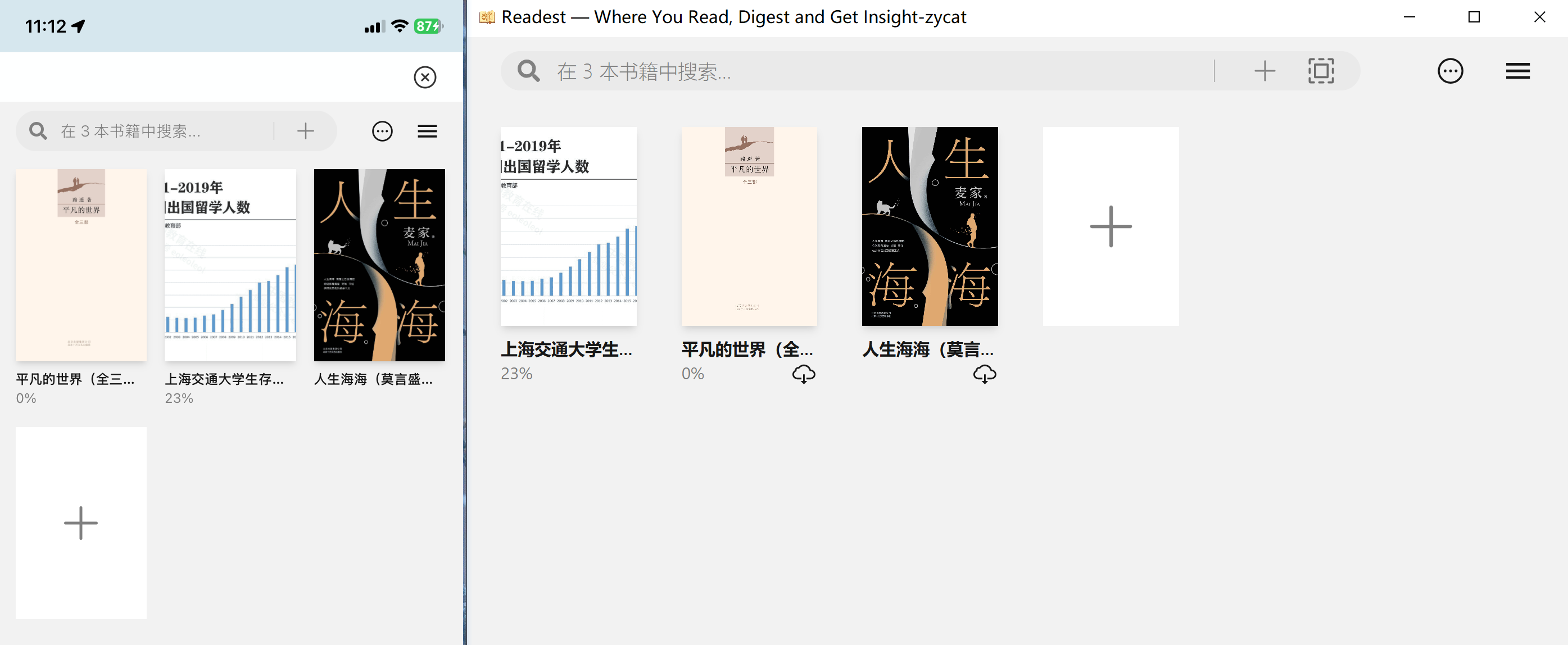This screenshot has height=645, width=1568.
Task: Click the 23% progress label in mobile view
Action: 179,398
